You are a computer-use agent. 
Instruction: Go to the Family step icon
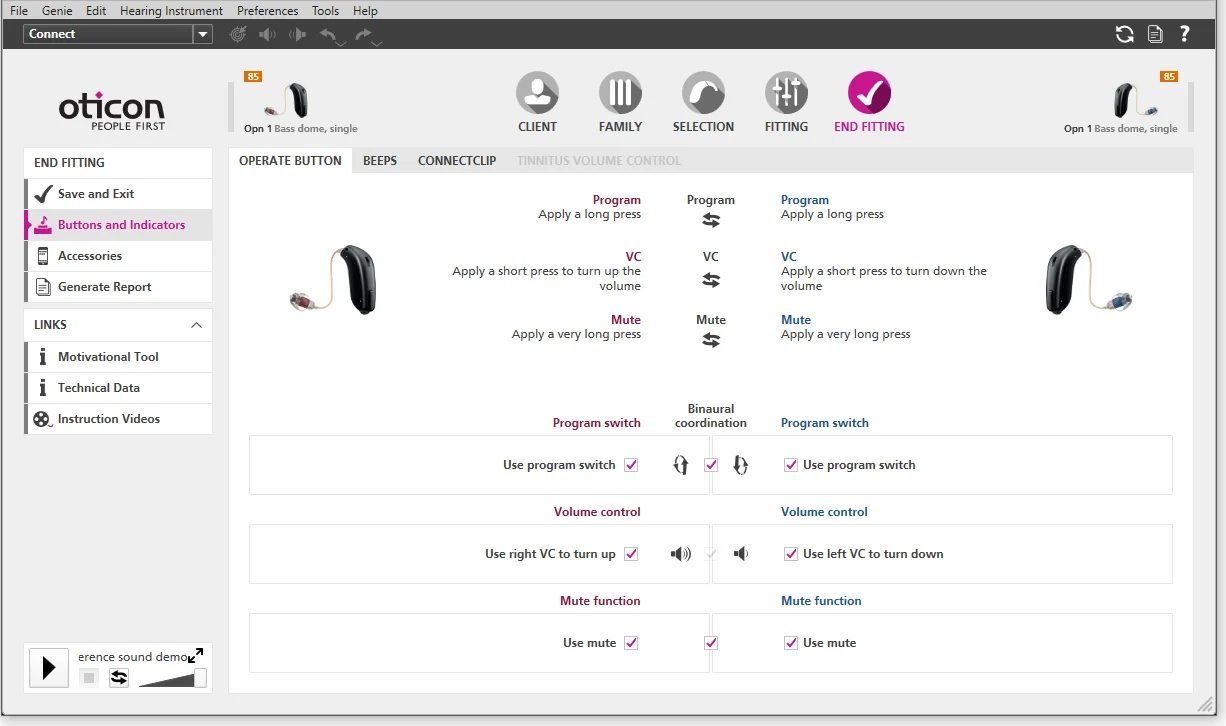click(x=620, y=93)
